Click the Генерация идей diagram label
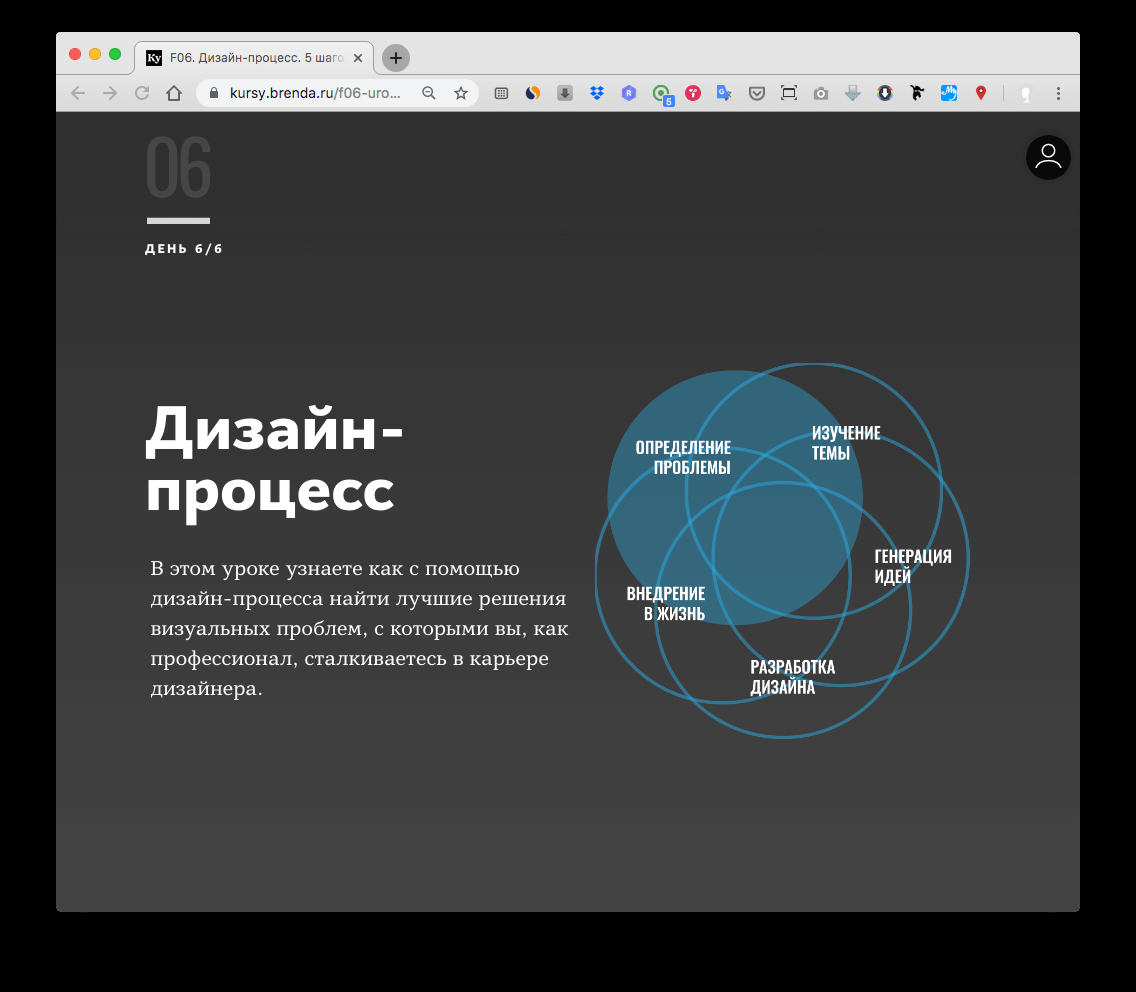Screen dimensions: 1136x992 [912, 566]
